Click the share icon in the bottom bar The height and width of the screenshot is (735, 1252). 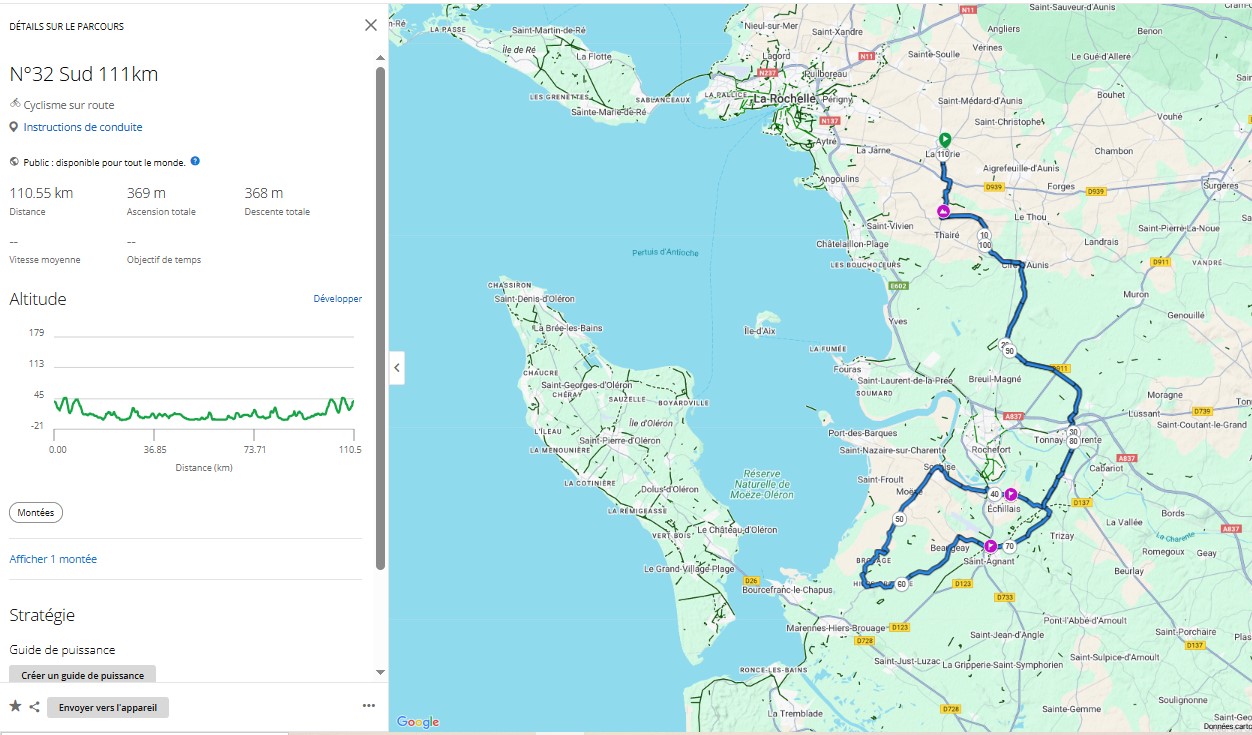pyautogui.click(x=34, y=707)
